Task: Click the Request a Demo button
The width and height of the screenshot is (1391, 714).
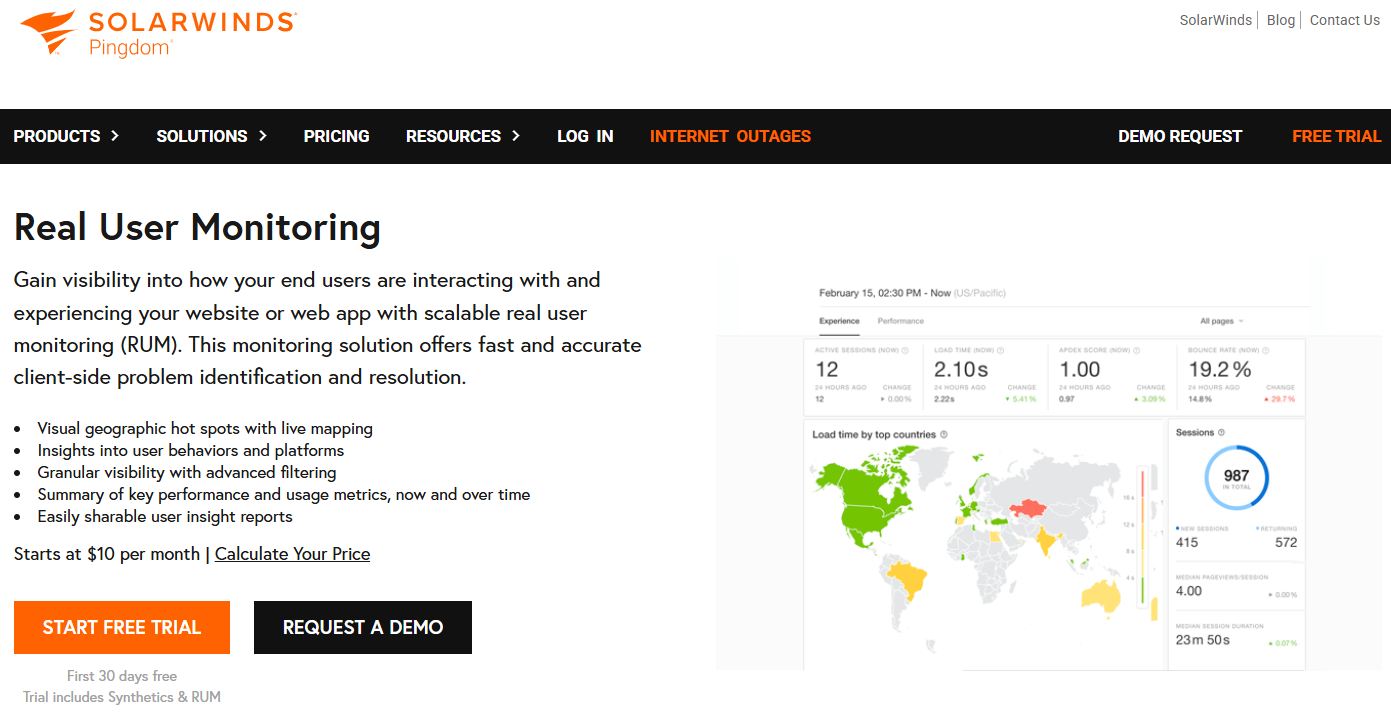Action: (362, 627)
